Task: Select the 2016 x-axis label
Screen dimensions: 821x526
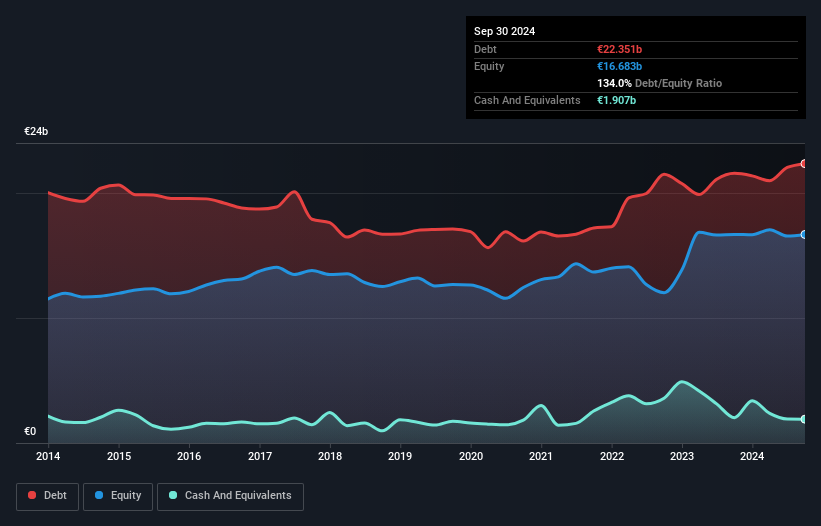Action: (x=189, y=456)
